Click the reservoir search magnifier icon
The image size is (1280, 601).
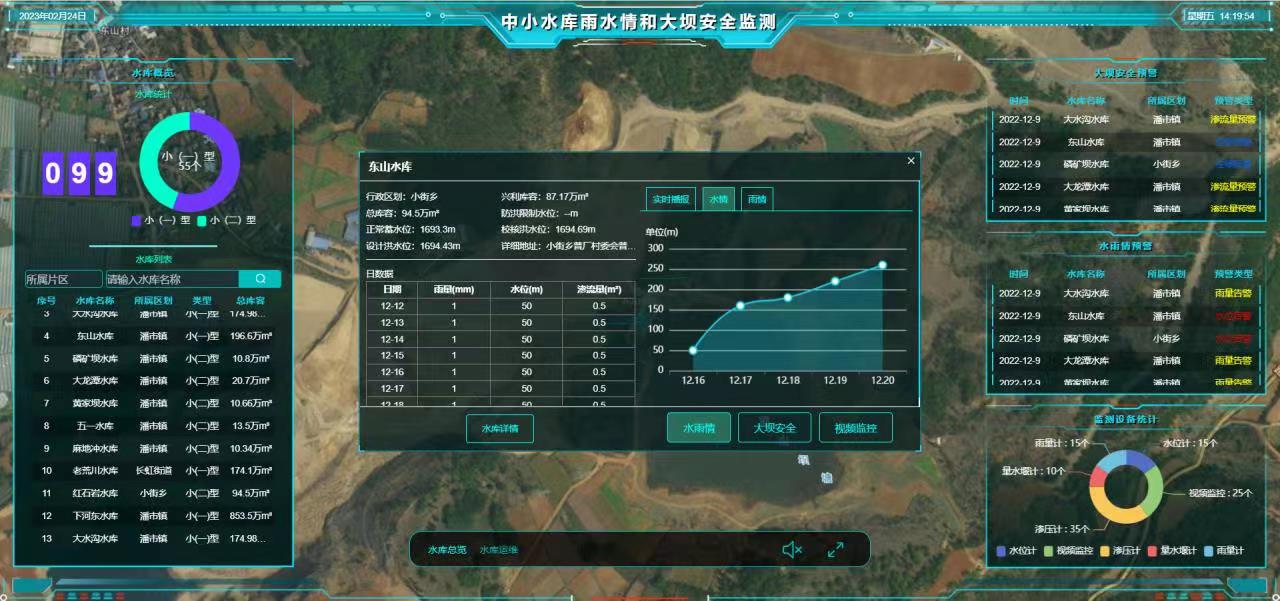tap(260, 279)
